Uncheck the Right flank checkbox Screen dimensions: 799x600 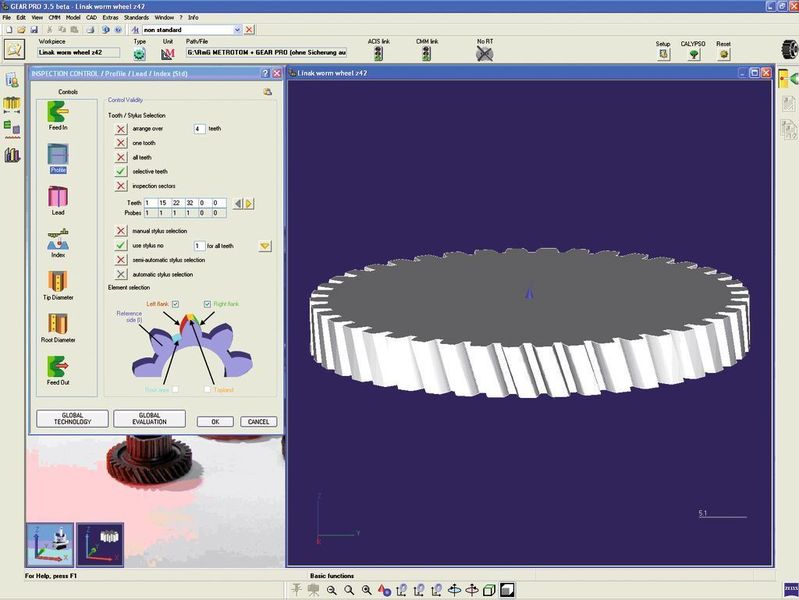pyautogui.click(x=207, y=304)
